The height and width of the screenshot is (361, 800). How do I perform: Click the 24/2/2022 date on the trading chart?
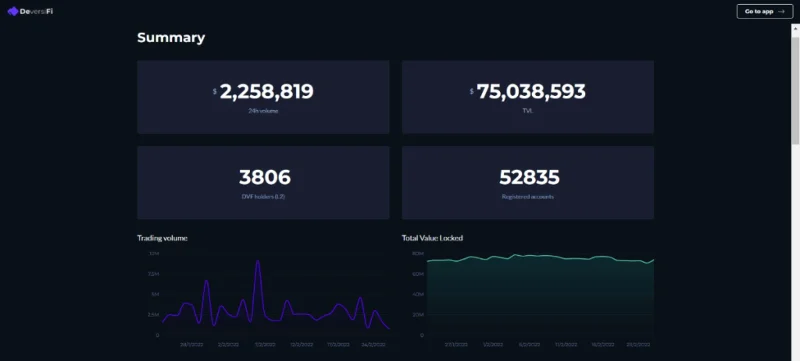[x=373, y=345]
